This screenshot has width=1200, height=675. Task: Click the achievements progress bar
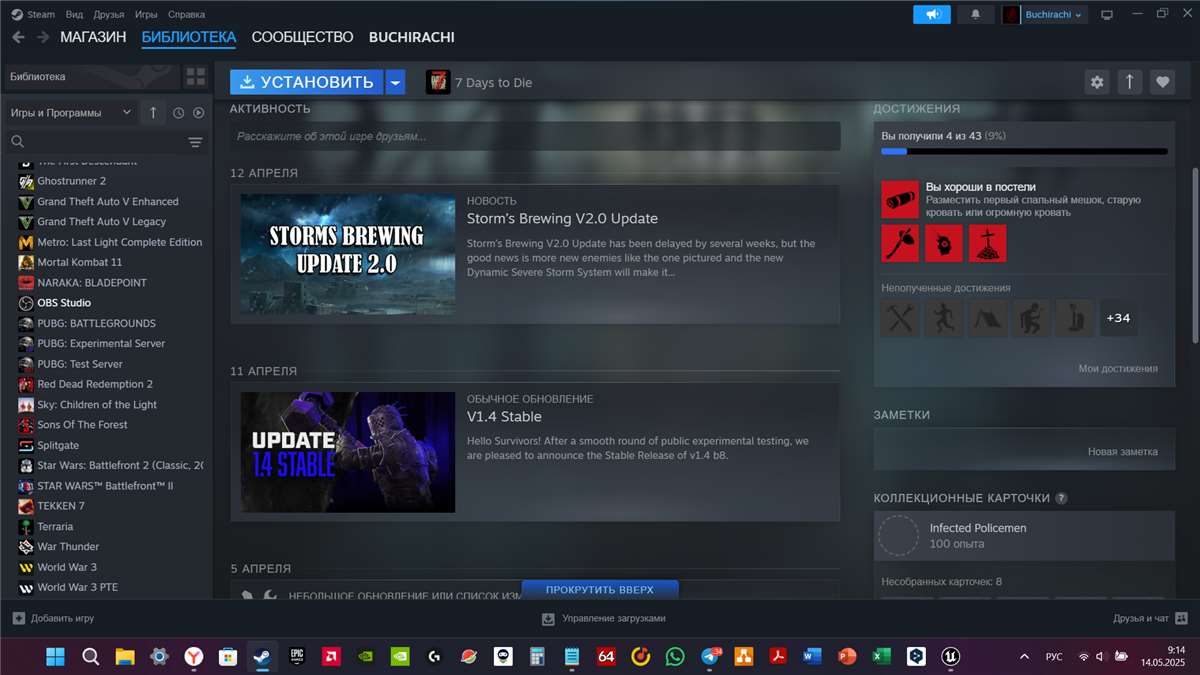click(1023, 152)
